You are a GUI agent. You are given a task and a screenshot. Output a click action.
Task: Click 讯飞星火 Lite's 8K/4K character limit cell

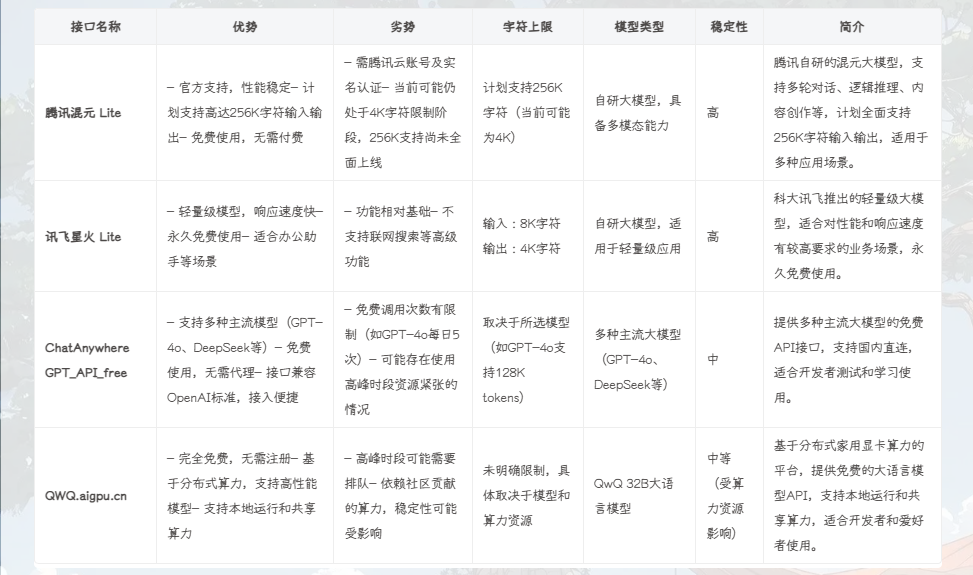pos(522,236)
